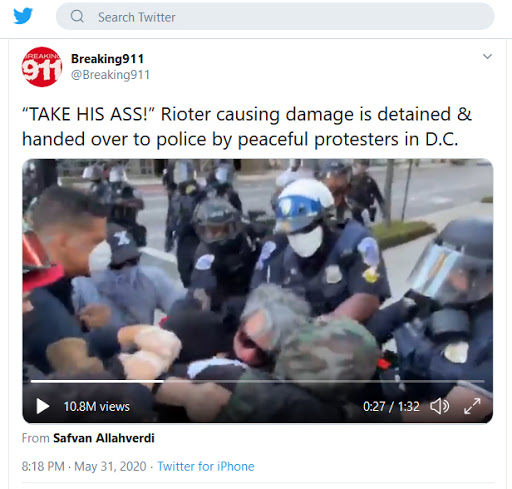
Task: Open Safvan Allahverdi source link
Action: [104, 438]
